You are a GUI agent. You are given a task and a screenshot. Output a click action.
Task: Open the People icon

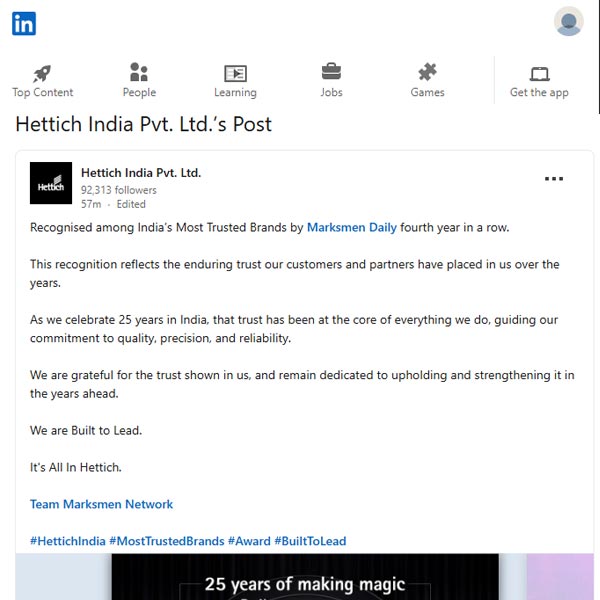point(139,72)
